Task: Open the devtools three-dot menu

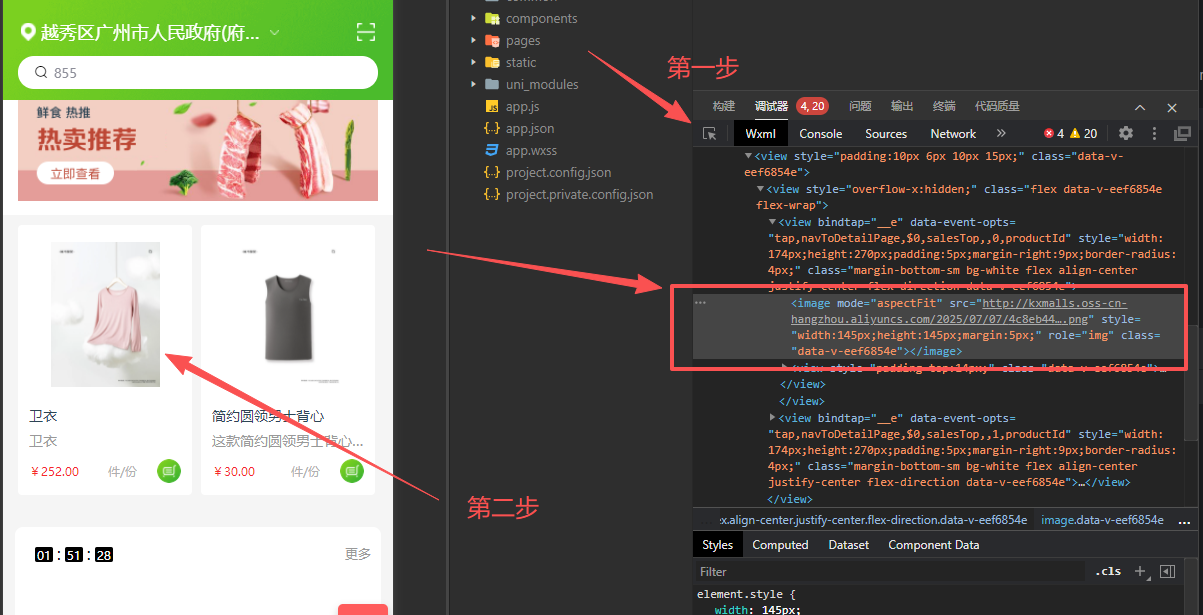Action: 1154,133
